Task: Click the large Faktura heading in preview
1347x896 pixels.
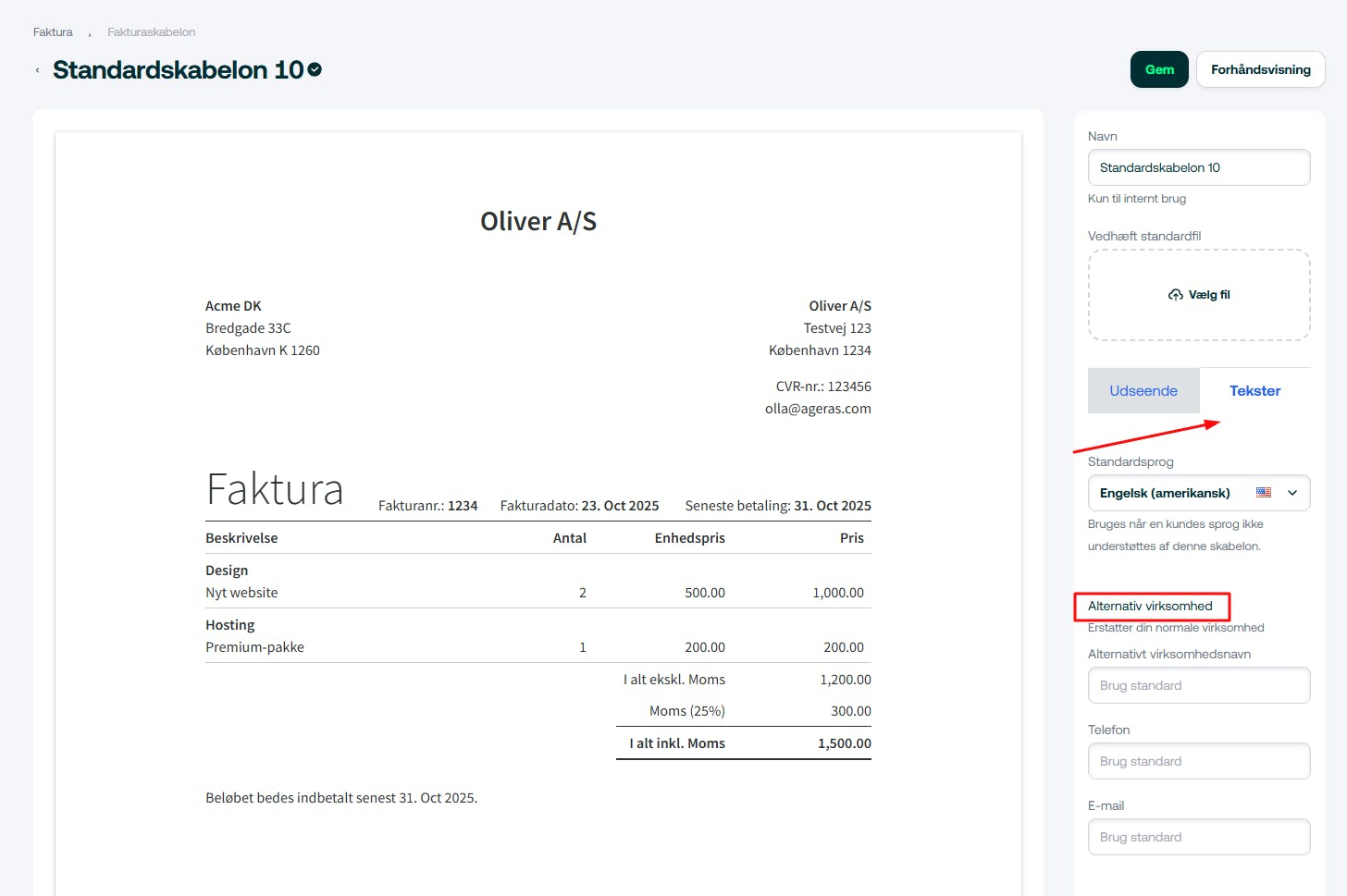Action: (x=275, y=488)
